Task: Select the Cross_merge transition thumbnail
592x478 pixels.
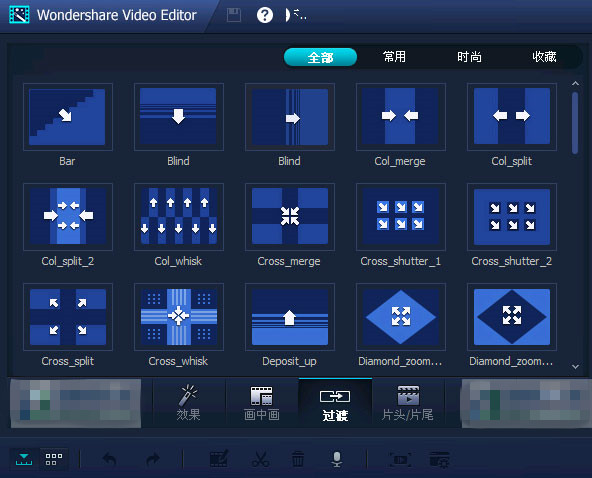Action: (290, 217)
